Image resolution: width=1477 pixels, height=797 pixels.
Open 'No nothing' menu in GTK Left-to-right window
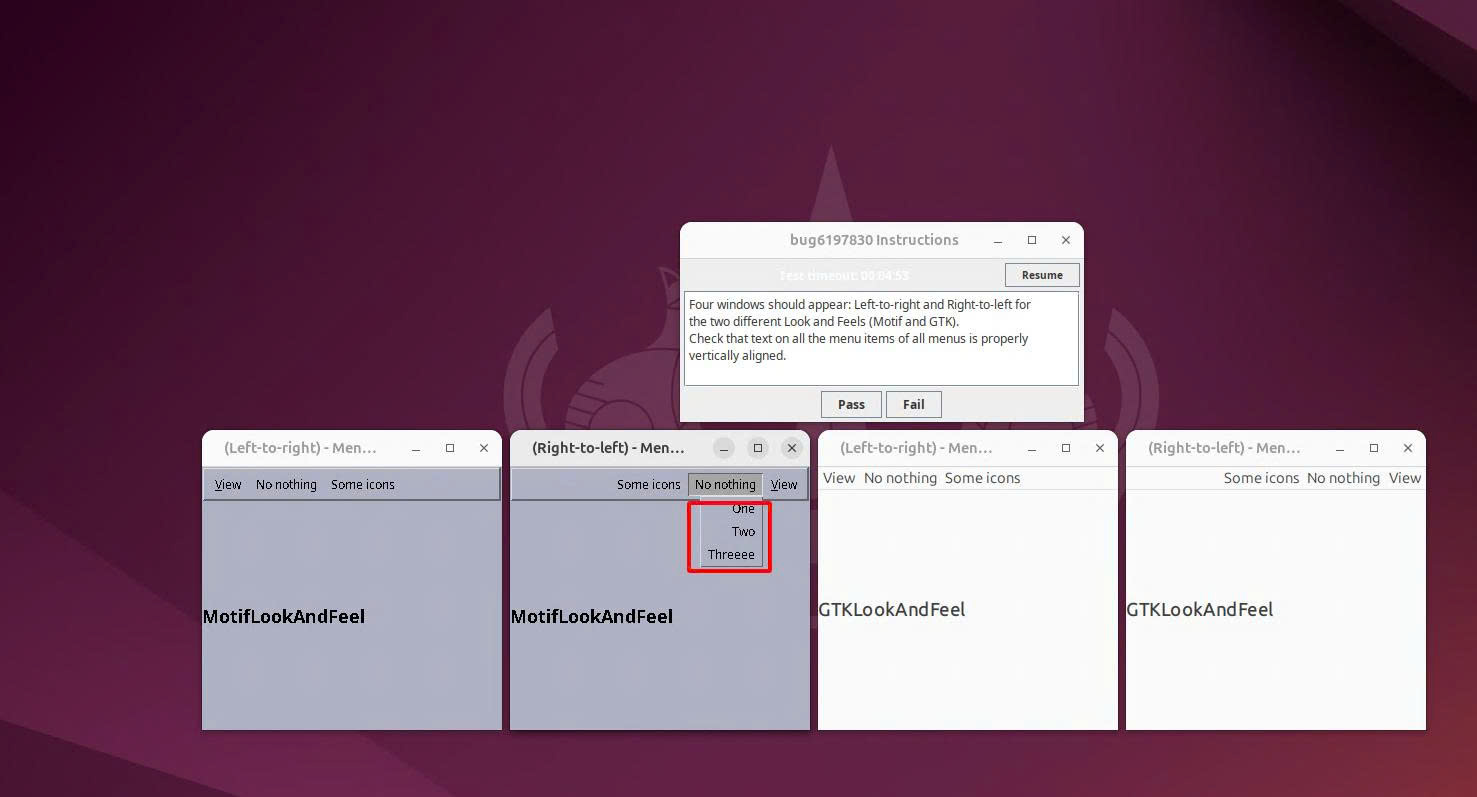[900, 478]
